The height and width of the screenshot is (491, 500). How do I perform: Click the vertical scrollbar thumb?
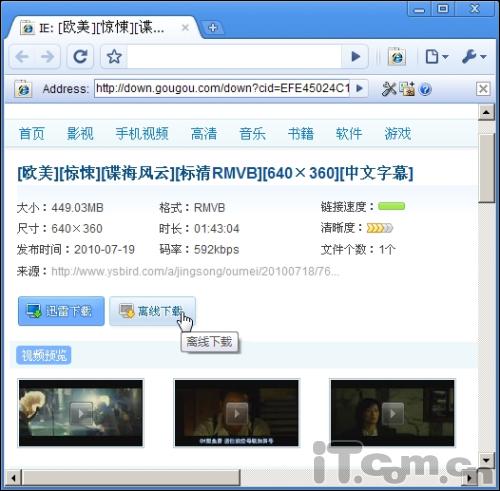pyautogui.click(x=486, y=168)
